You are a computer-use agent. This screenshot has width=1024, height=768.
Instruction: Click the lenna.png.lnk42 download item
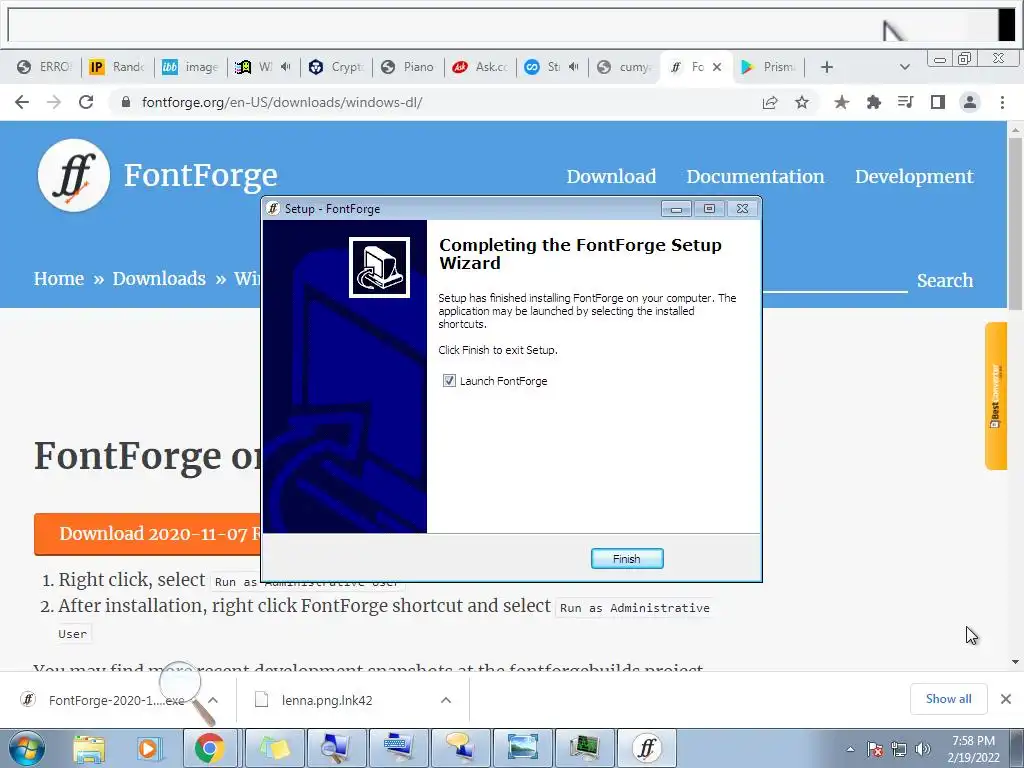coord(327,700)
